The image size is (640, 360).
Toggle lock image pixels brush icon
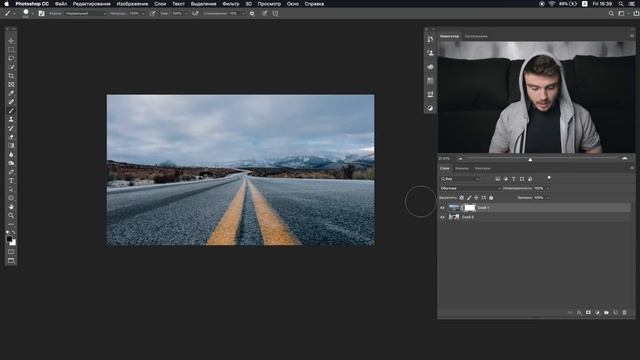tap(469, 198)
